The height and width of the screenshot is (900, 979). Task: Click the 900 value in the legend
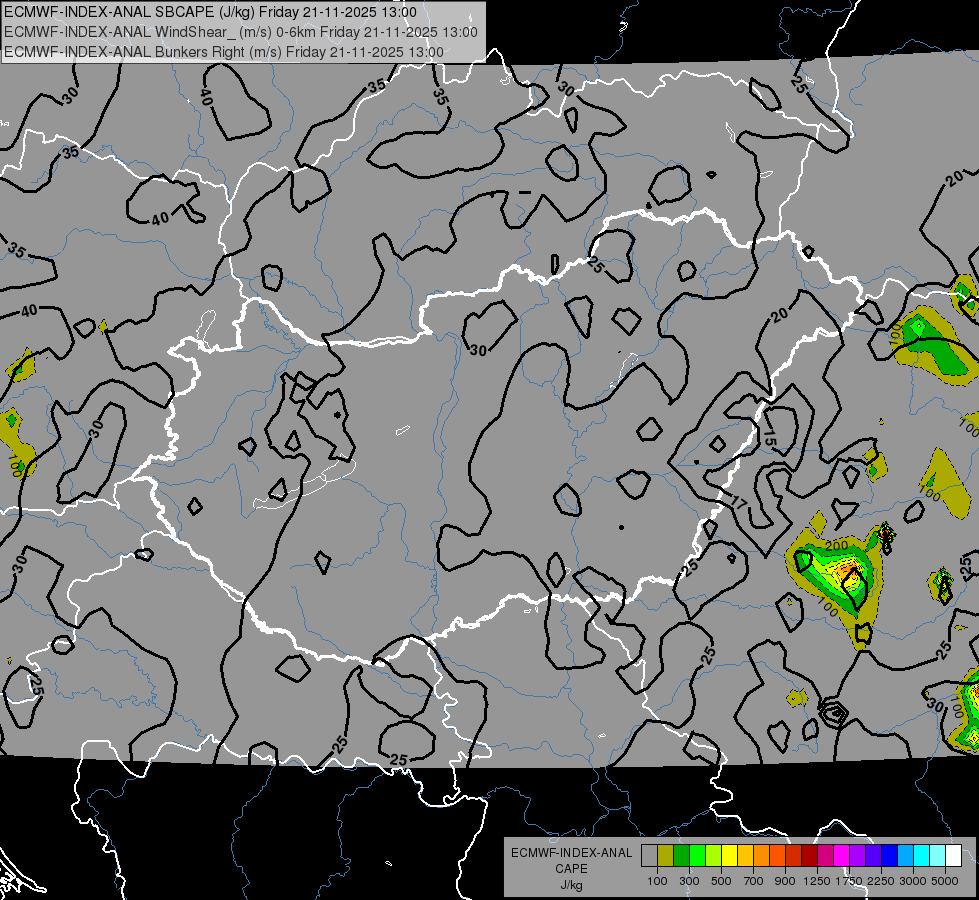(x=785, y=881)
